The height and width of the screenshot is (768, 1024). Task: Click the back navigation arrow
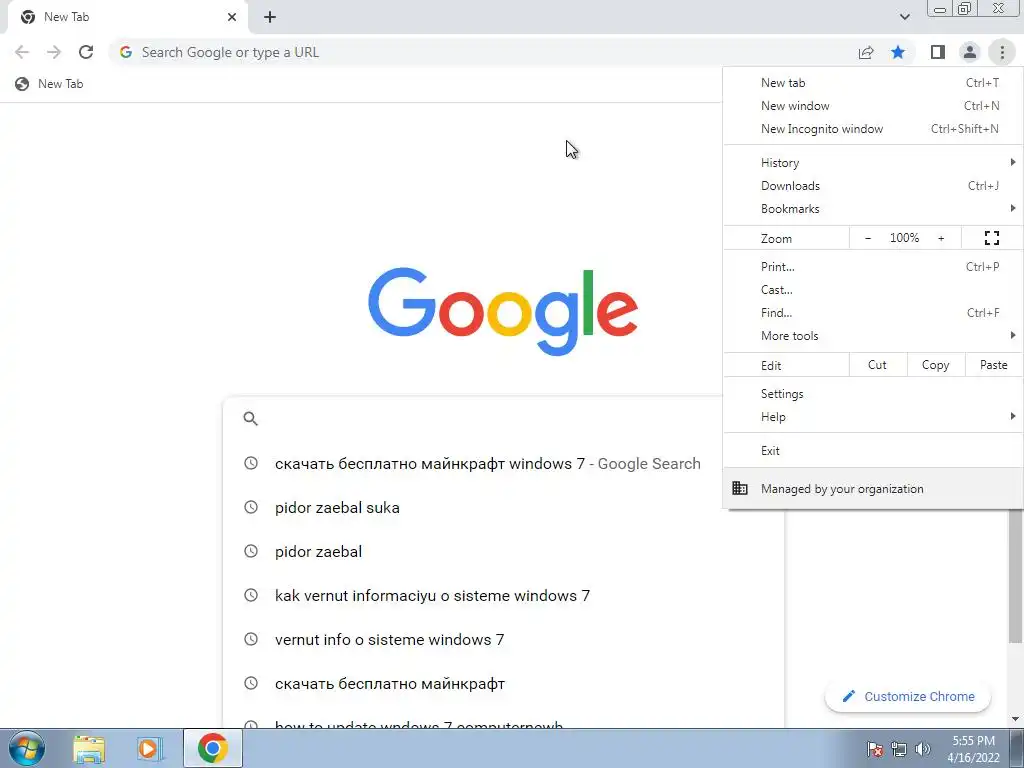point(22,52)
